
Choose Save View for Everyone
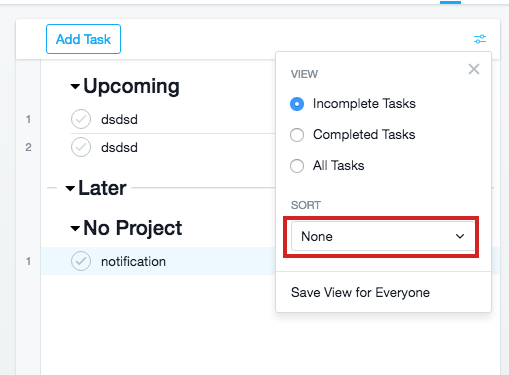pyautogui.click(x=360, y=293)
